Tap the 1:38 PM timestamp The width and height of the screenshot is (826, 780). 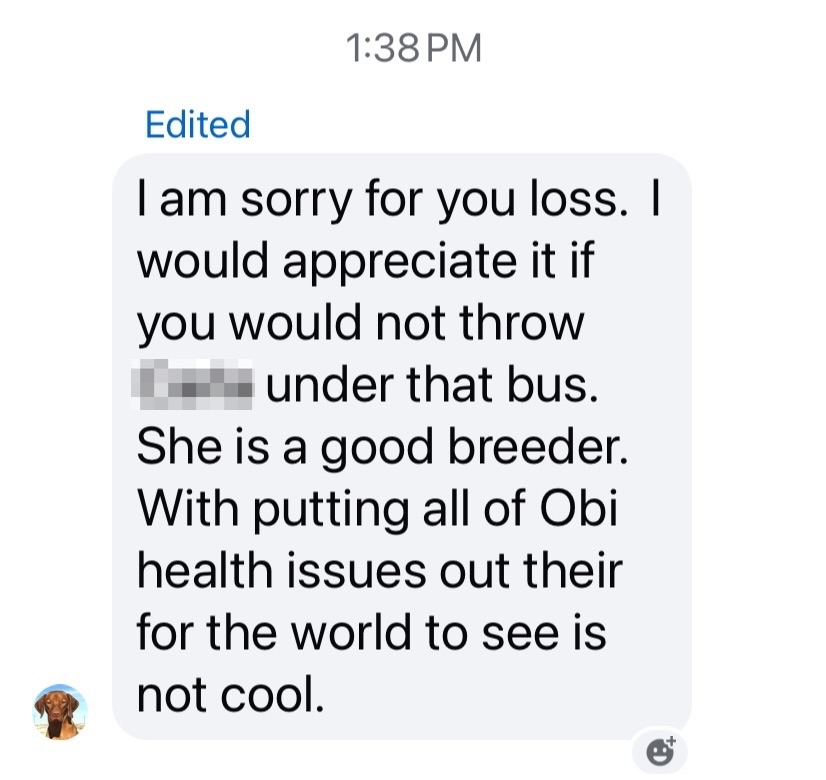pos(414,48)
